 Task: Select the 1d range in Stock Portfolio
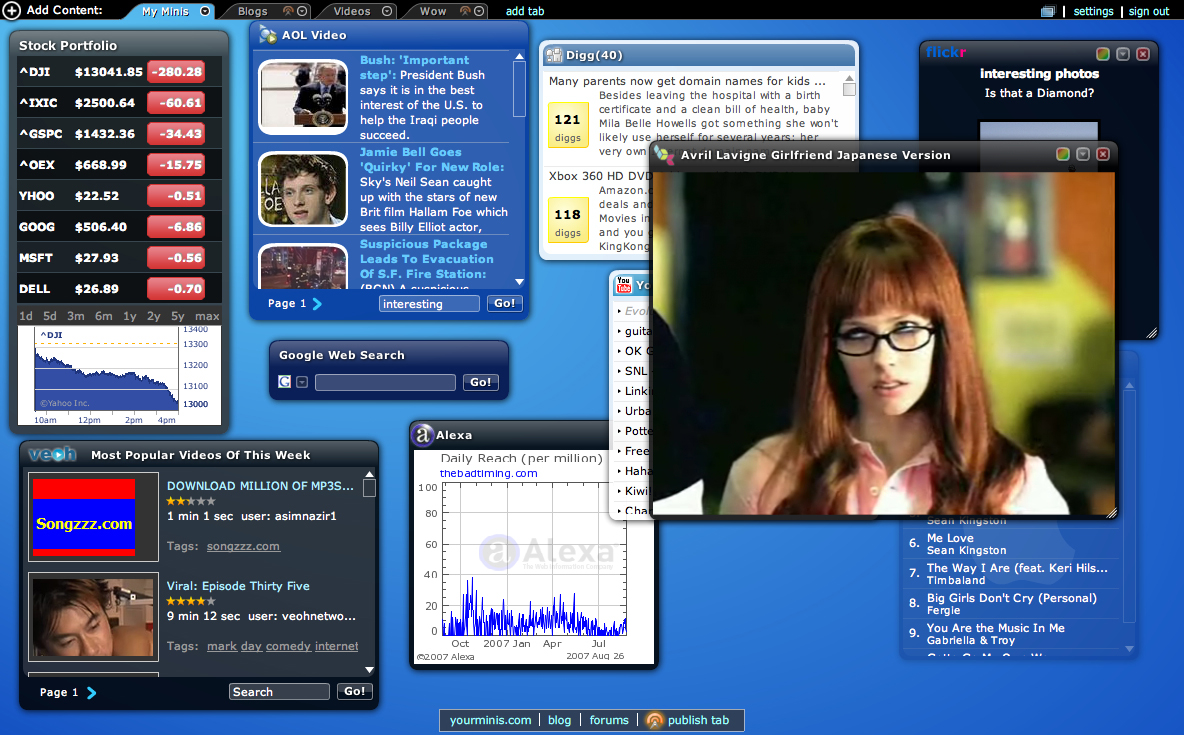click(26, 316)
